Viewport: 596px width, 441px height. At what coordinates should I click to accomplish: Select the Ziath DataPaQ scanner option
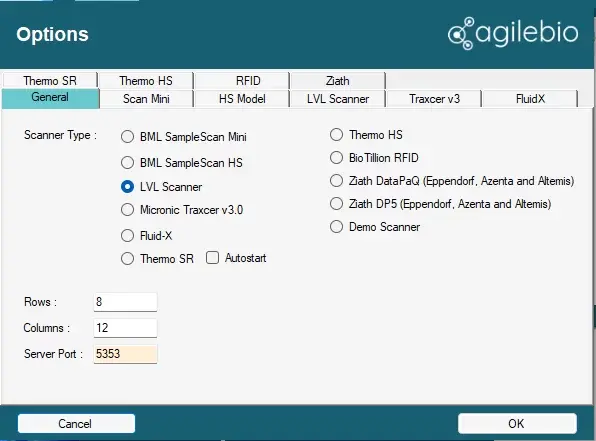(336, 181)
